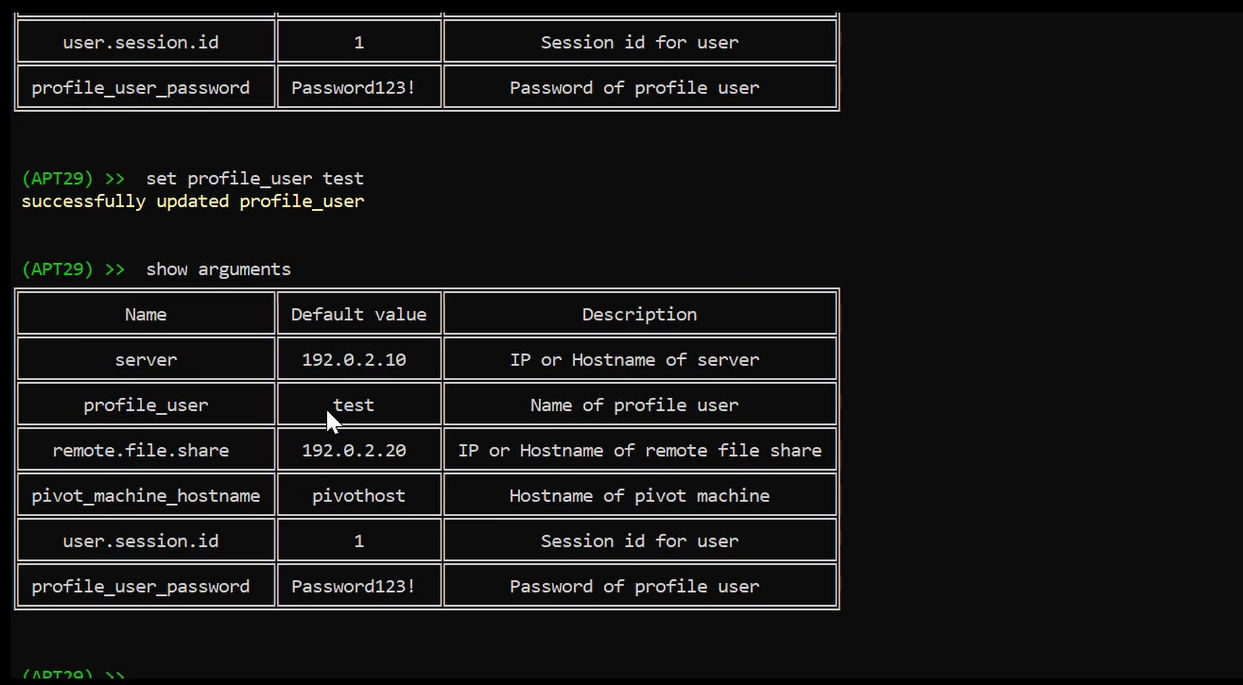This screenshot has width=1243, height=685.
Task: Click the "server" name cell
Action: 146,359
